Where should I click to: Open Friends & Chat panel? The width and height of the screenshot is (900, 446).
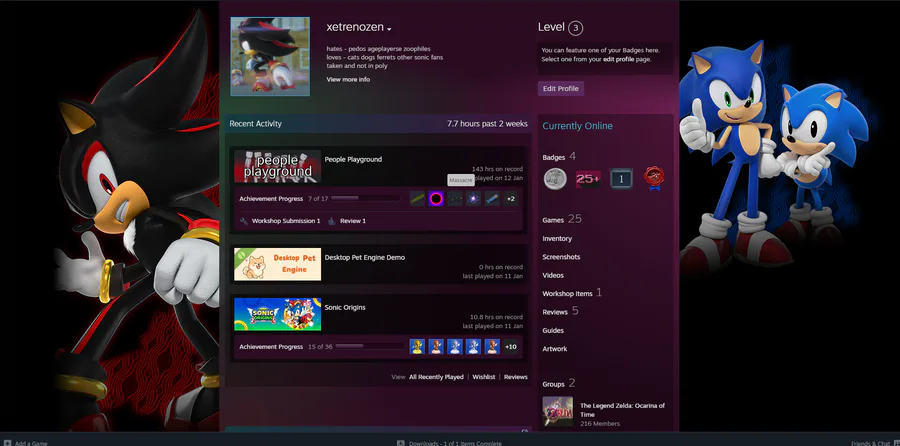pyautogui.click(x=872, y=443)
